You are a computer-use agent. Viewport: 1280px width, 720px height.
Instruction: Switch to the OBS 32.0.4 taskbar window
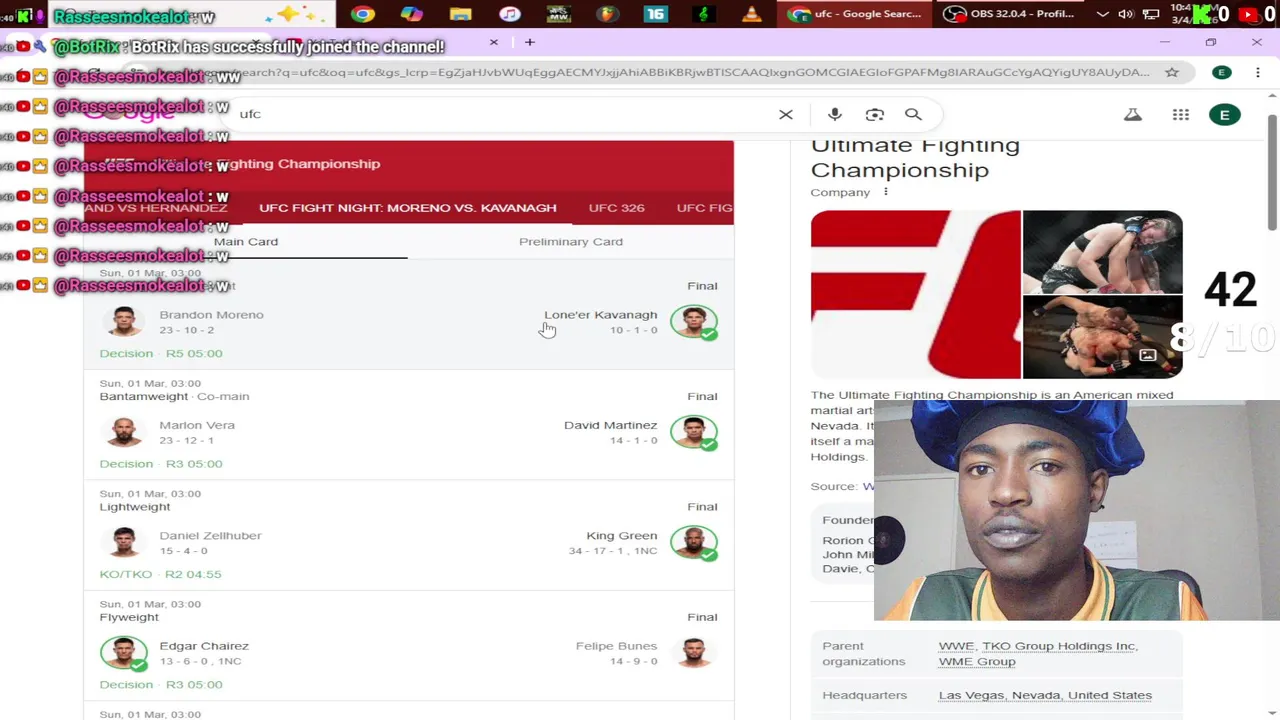pos(1010,14)
